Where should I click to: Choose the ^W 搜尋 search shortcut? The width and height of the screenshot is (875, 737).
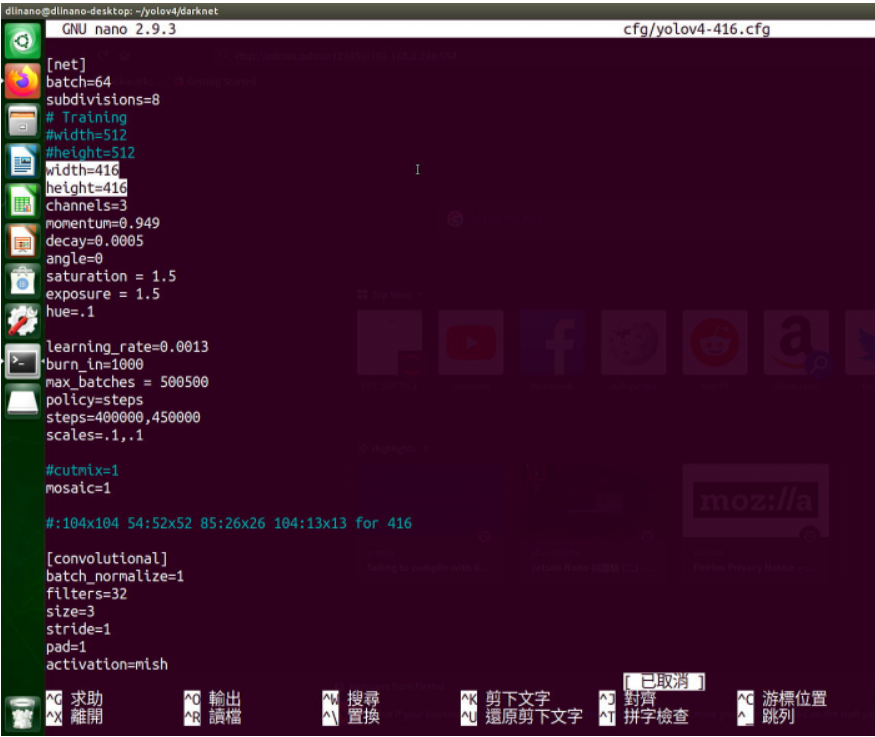[351, 699]
